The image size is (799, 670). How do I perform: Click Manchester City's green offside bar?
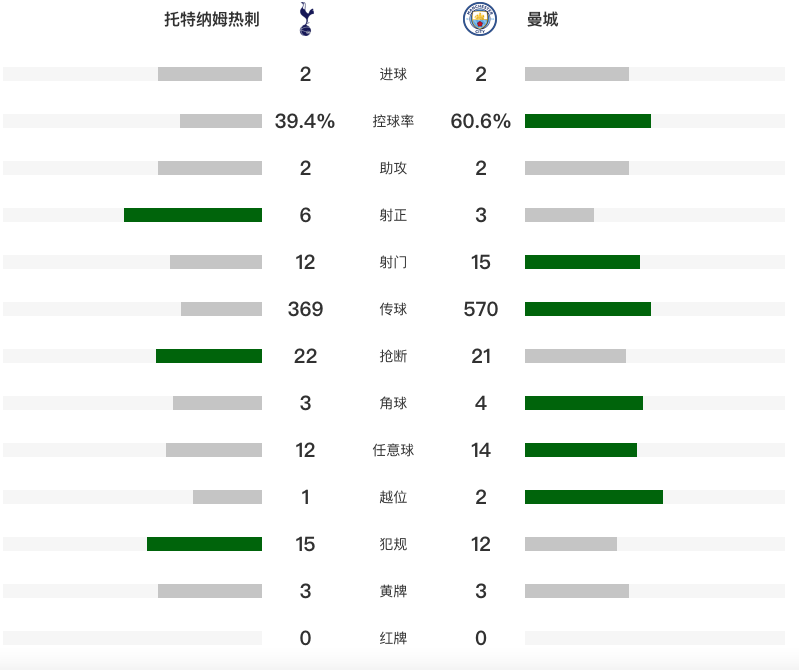tap(594, 497)
